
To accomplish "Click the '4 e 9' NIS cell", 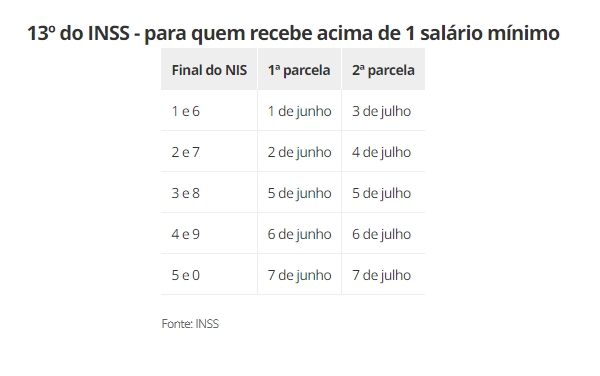I will click(209, 234).
